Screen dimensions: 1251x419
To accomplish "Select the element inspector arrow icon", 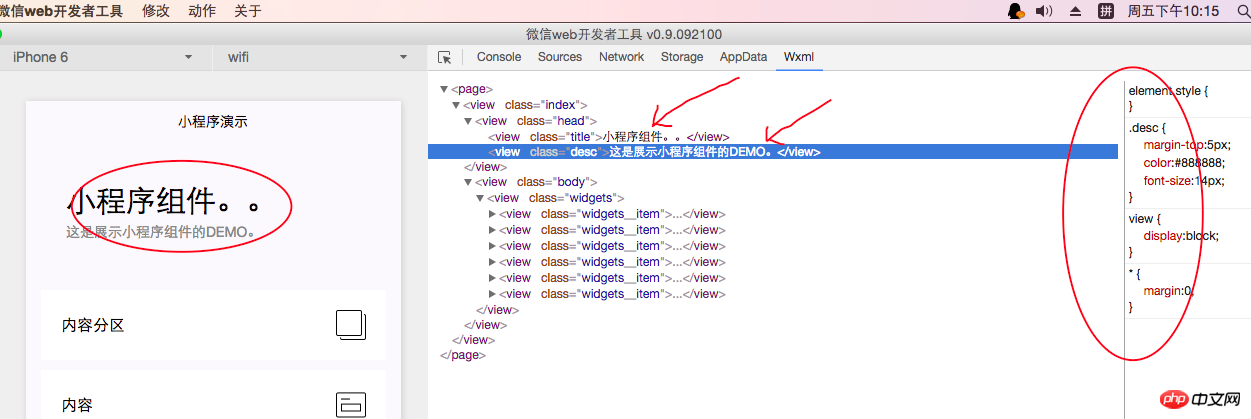I will point(445,57).
